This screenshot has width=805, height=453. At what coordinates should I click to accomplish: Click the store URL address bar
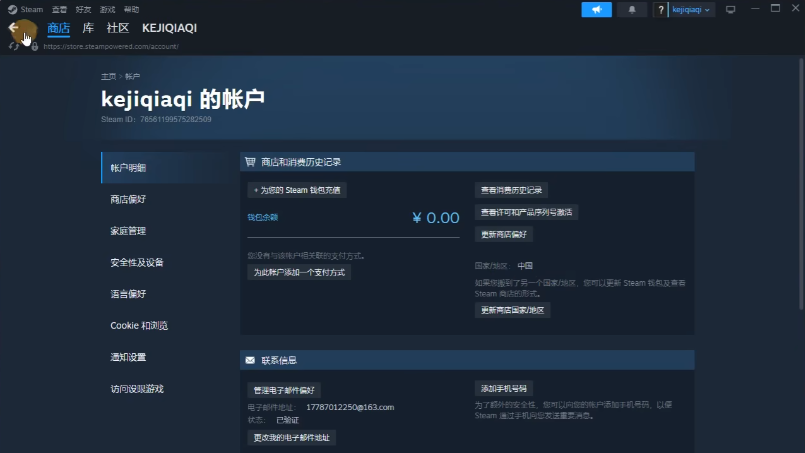pyautogui.click(x=110, y=46)
